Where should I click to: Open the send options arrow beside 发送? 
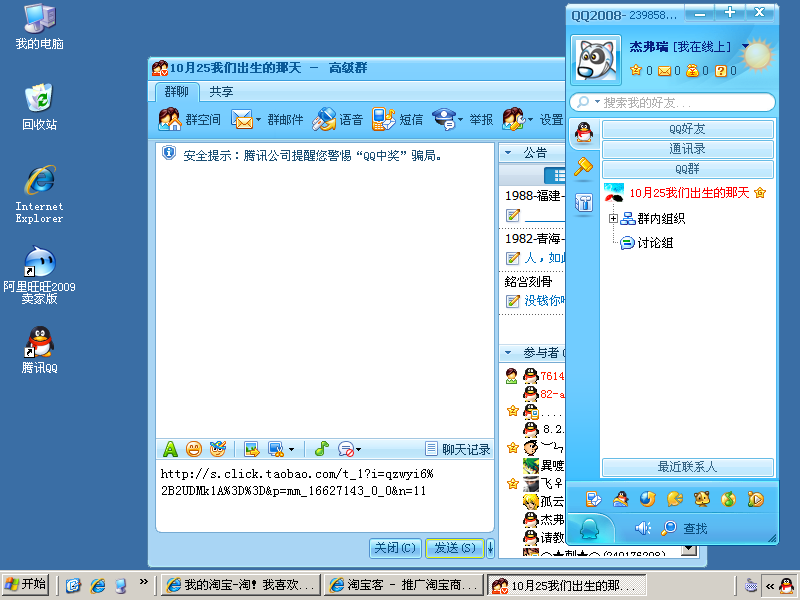coord(490,548)
